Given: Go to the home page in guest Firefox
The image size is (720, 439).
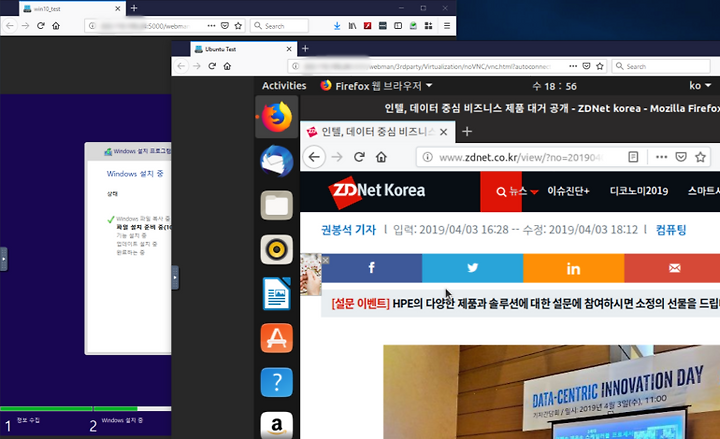Looking at the screenshot, I should point(381,157).
